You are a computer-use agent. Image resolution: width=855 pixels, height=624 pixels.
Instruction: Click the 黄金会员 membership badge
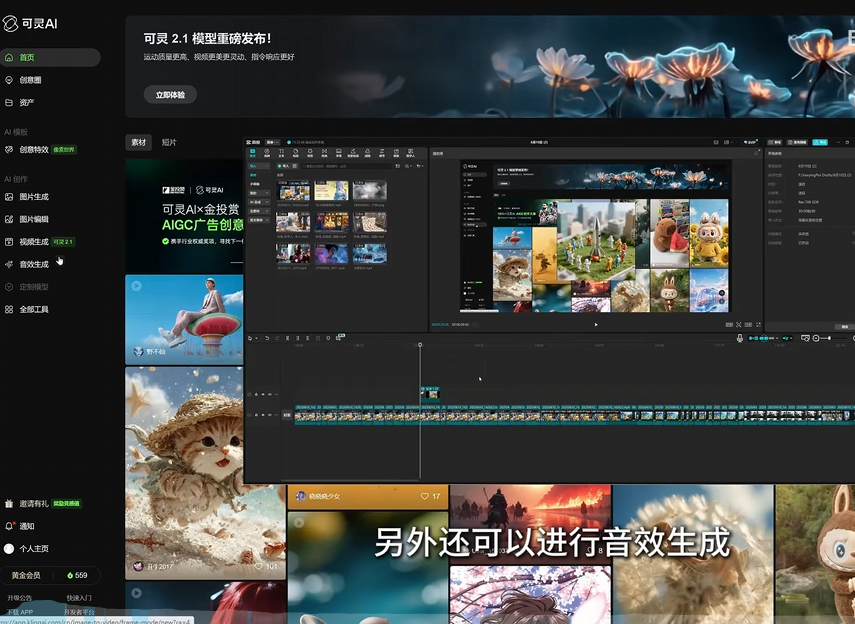pos(26,575)
